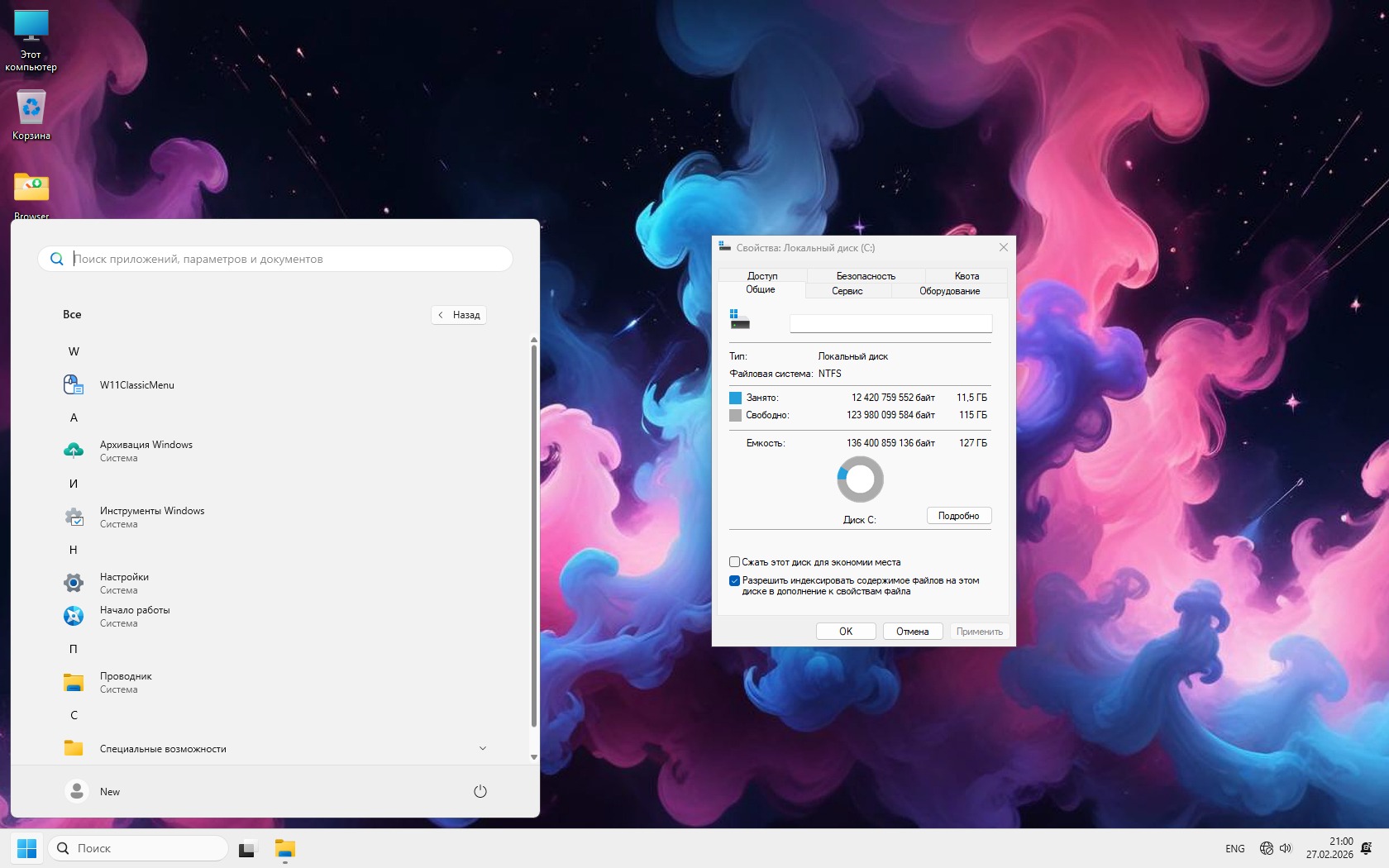Open the Оборудование tab

pos(949,291)
